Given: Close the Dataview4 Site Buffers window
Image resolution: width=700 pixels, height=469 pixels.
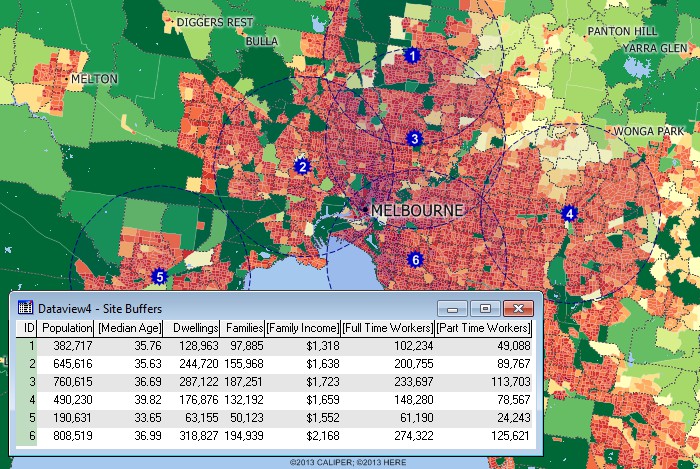Looking at the screenshot, I should tap(518, 308).
